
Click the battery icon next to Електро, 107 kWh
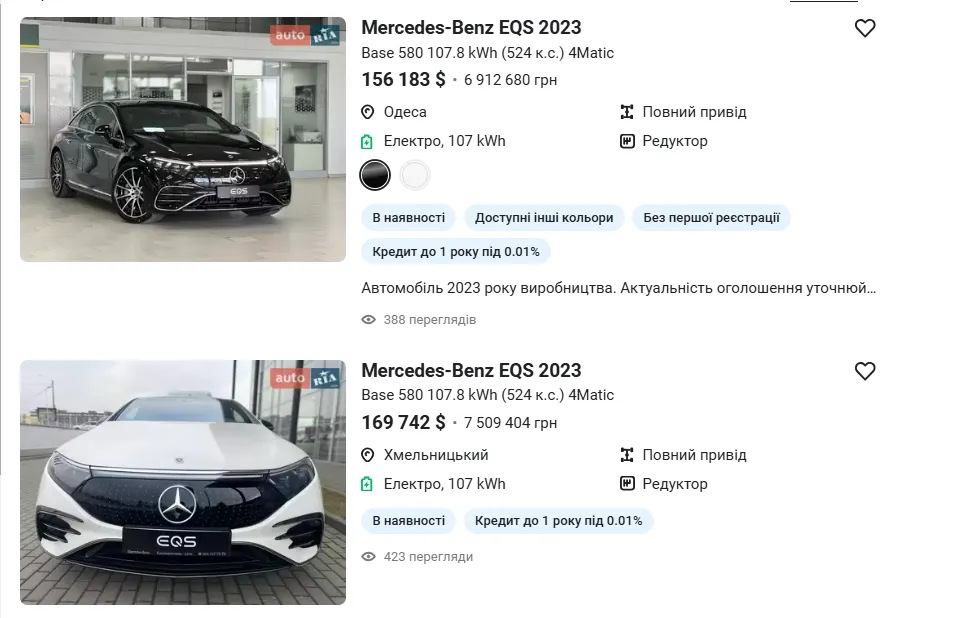coord(368,141)
